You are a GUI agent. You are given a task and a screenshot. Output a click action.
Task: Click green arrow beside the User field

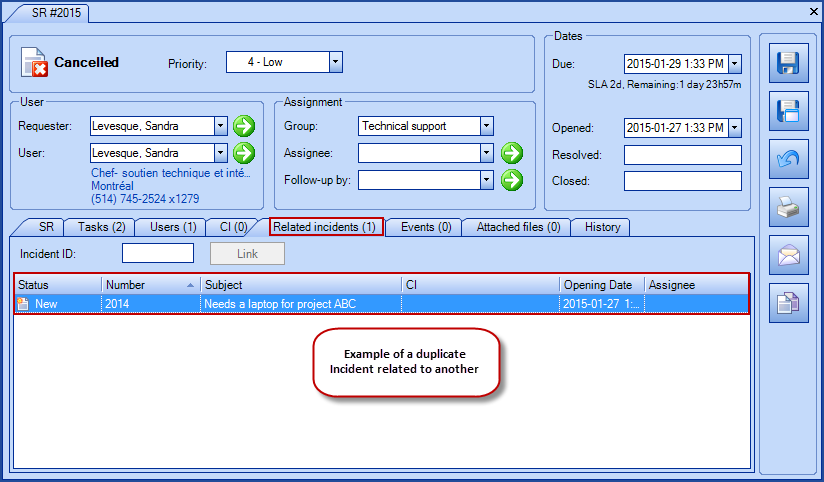pyautogui.click(x=244, y=153)
